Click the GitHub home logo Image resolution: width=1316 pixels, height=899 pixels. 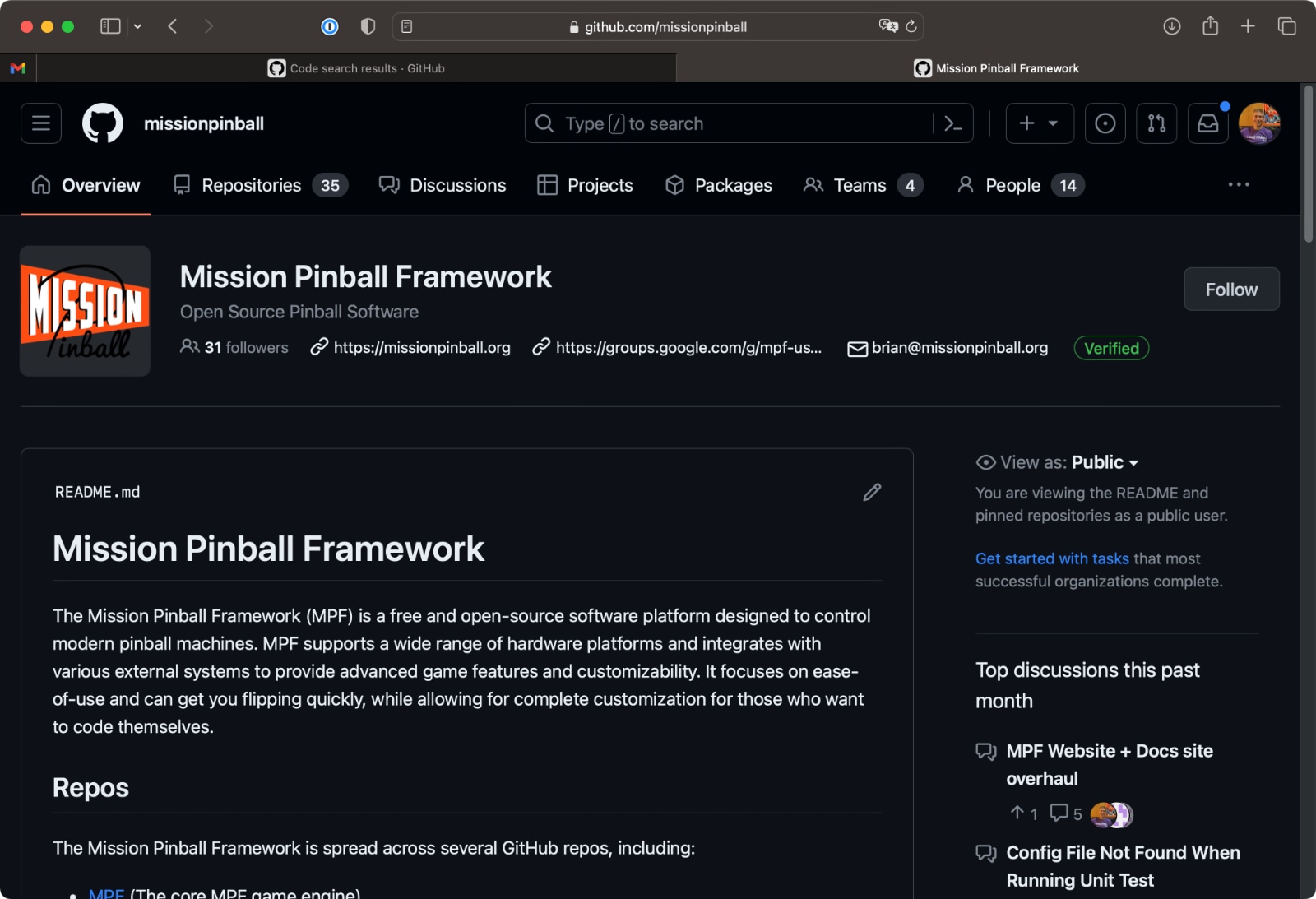pos(102,123)
